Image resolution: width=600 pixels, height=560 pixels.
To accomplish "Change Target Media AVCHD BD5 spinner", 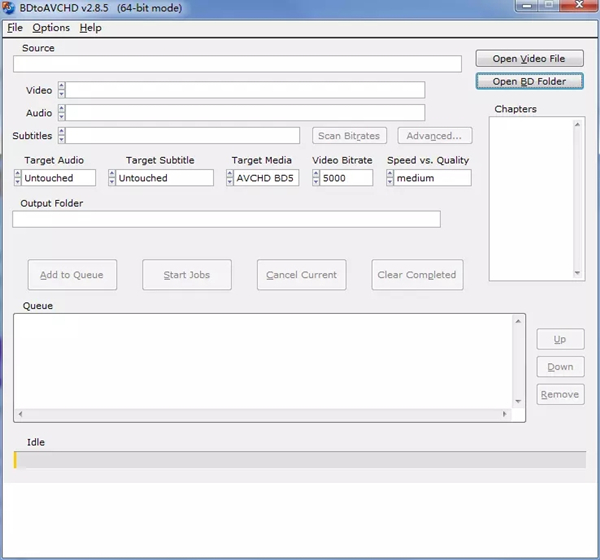I will click(230, 178).
